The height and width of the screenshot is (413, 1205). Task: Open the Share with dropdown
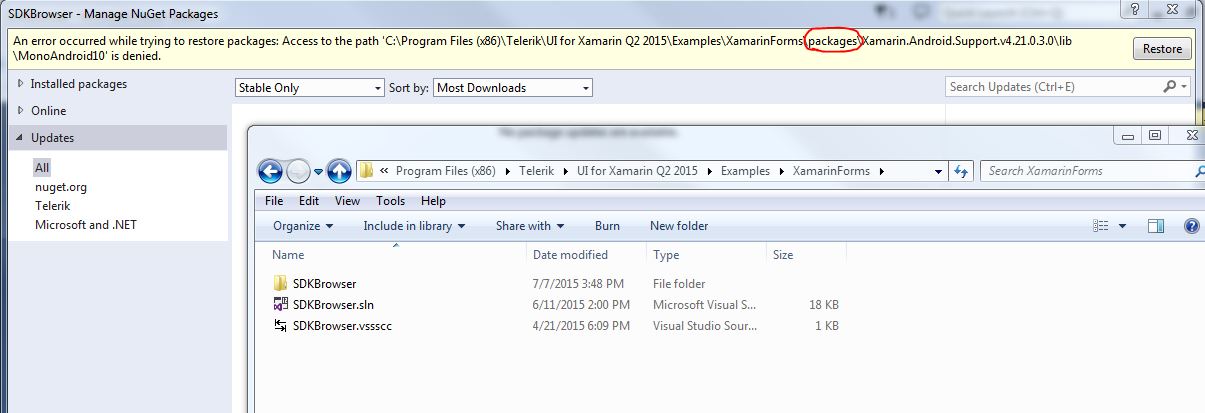pyautogui.click(x=530, y=226)
